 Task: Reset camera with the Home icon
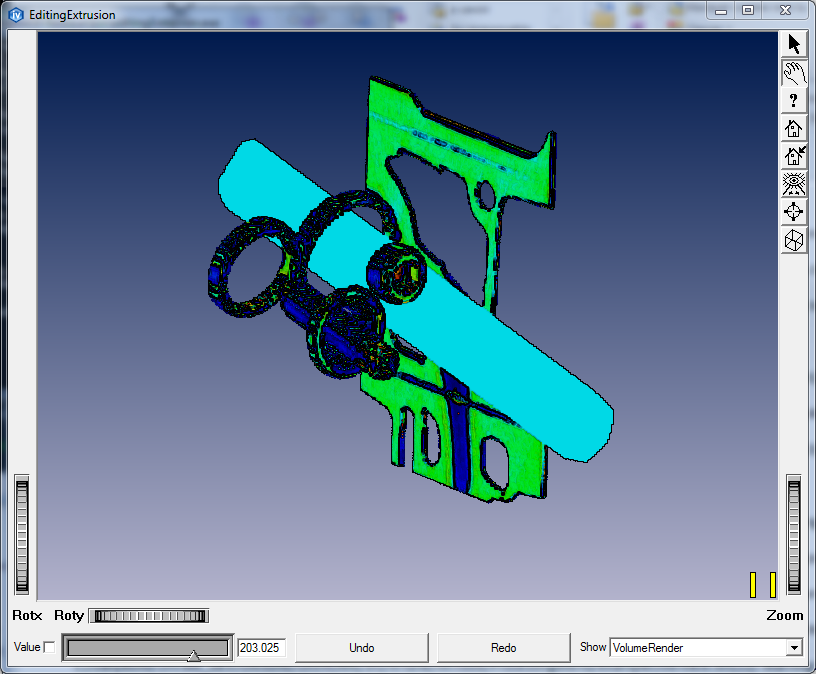coord(794,128)
